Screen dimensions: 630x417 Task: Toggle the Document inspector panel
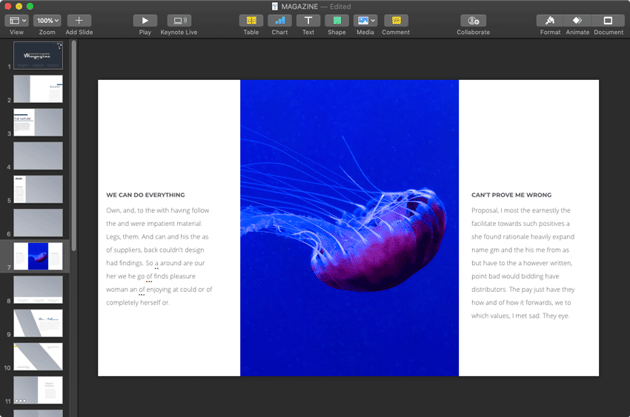click(608, 20)
